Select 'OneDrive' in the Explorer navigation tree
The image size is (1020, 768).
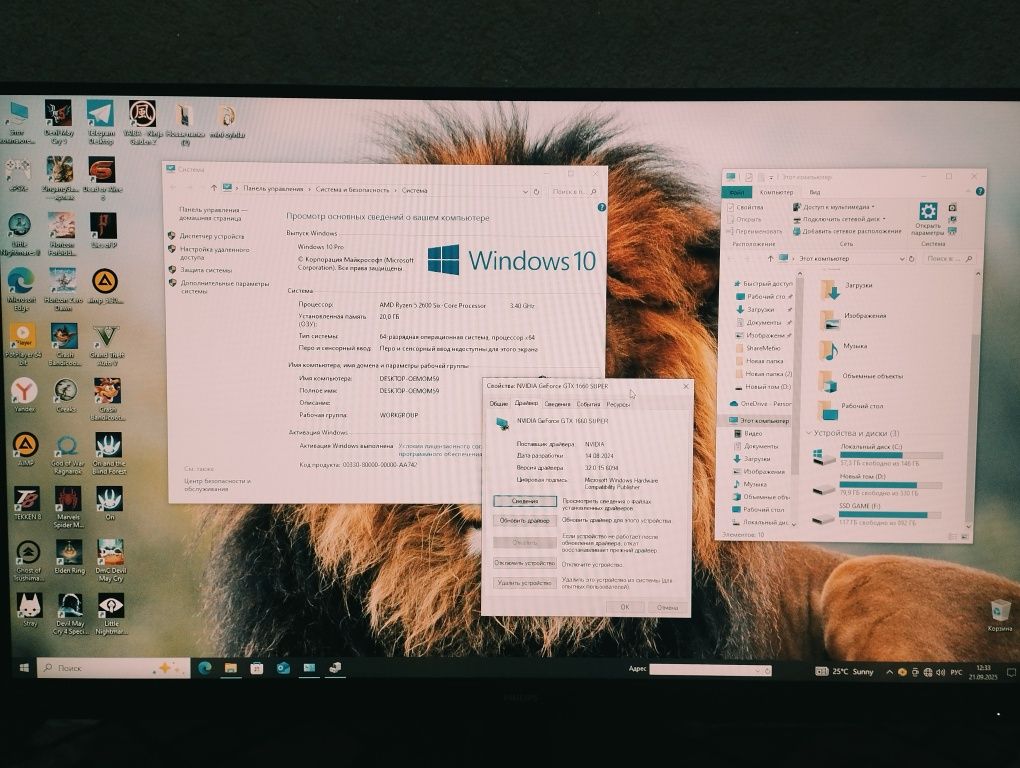click(x=761, y=404)
